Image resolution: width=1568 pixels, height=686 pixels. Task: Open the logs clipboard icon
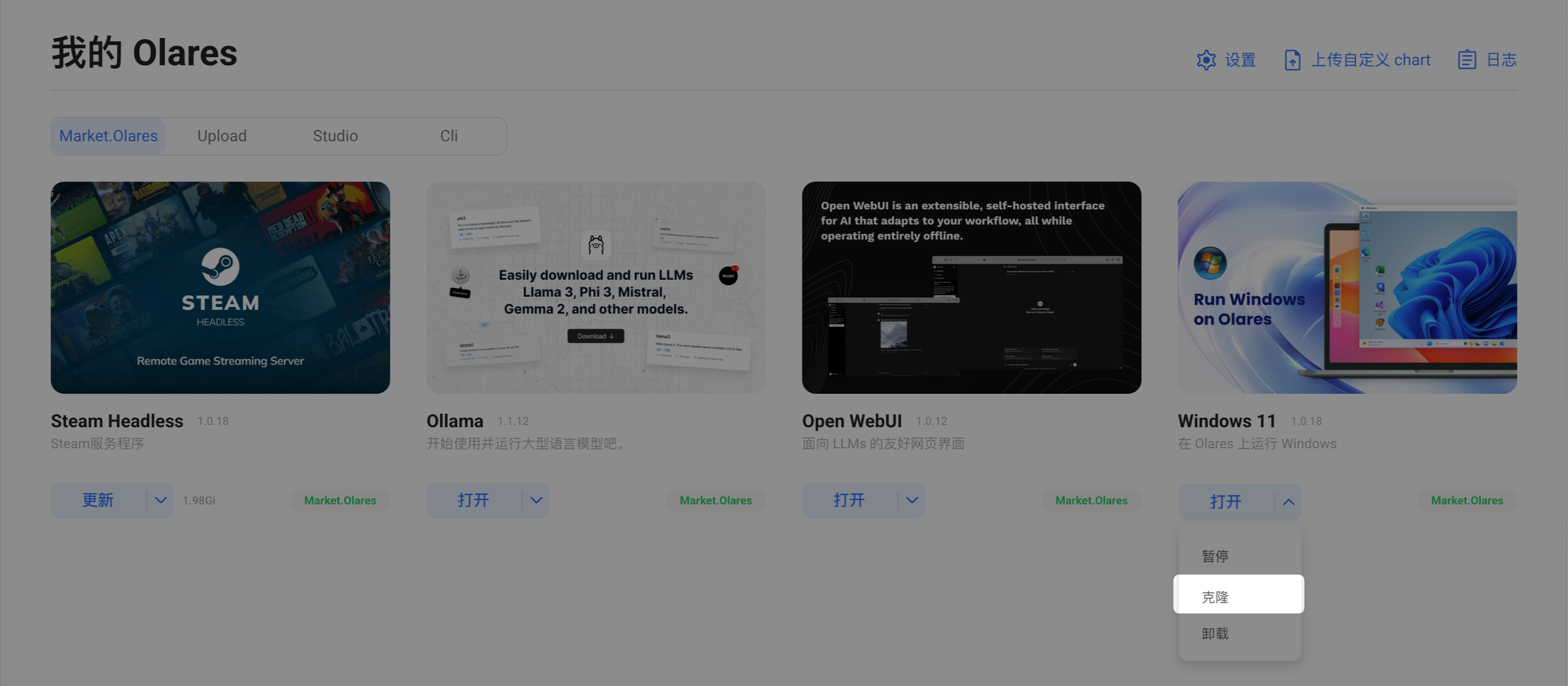pyautogui.click(x=1466, y=60)
